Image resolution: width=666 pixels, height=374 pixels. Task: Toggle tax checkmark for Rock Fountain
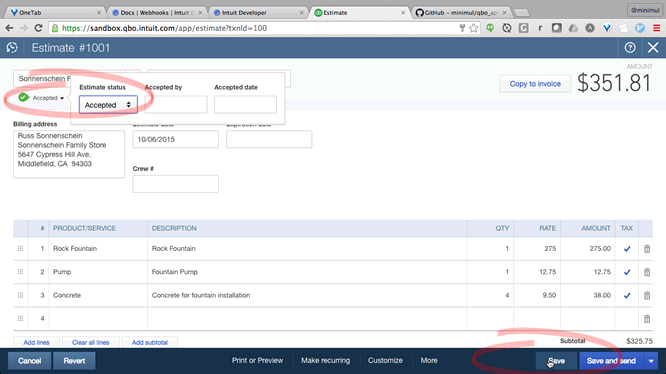pos(627,249)
